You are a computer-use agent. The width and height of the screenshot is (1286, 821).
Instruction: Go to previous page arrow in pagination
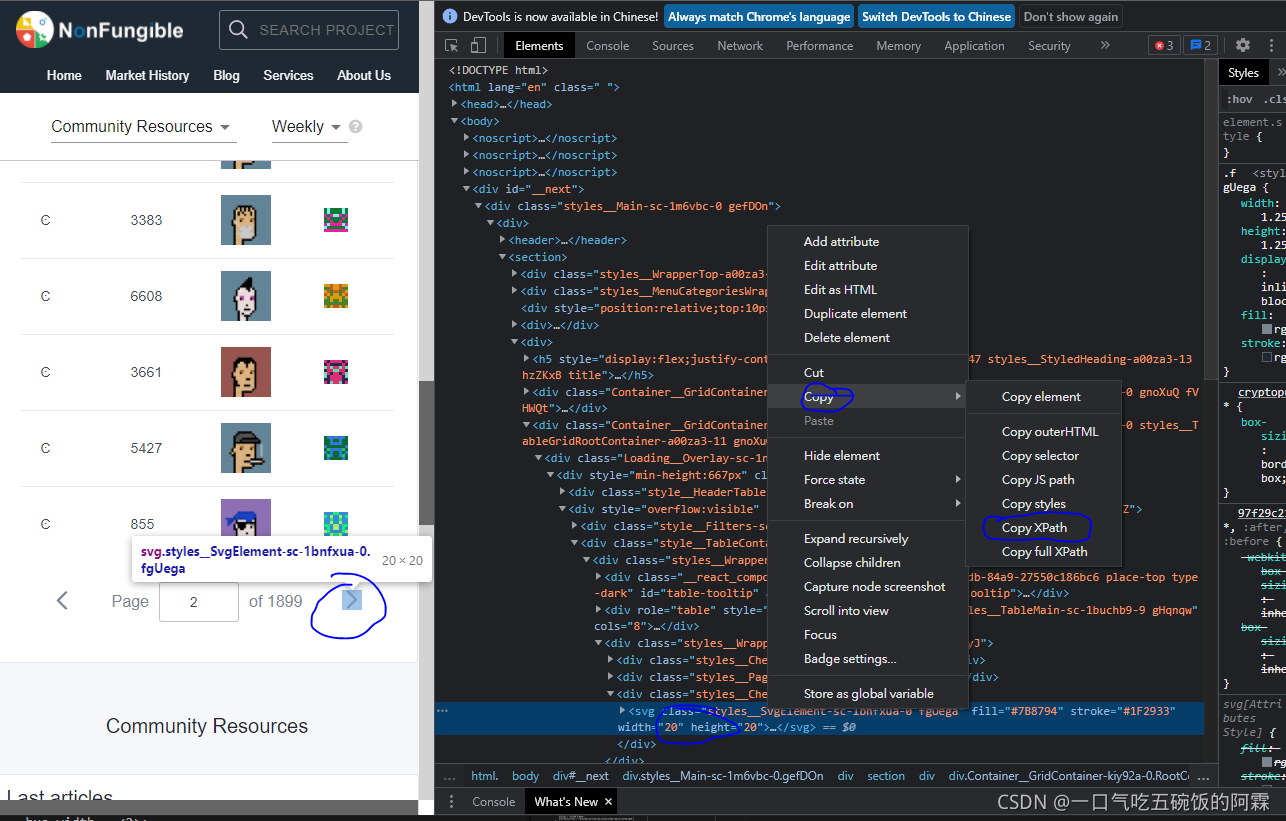pyautogui.click(x=62, y=601)
